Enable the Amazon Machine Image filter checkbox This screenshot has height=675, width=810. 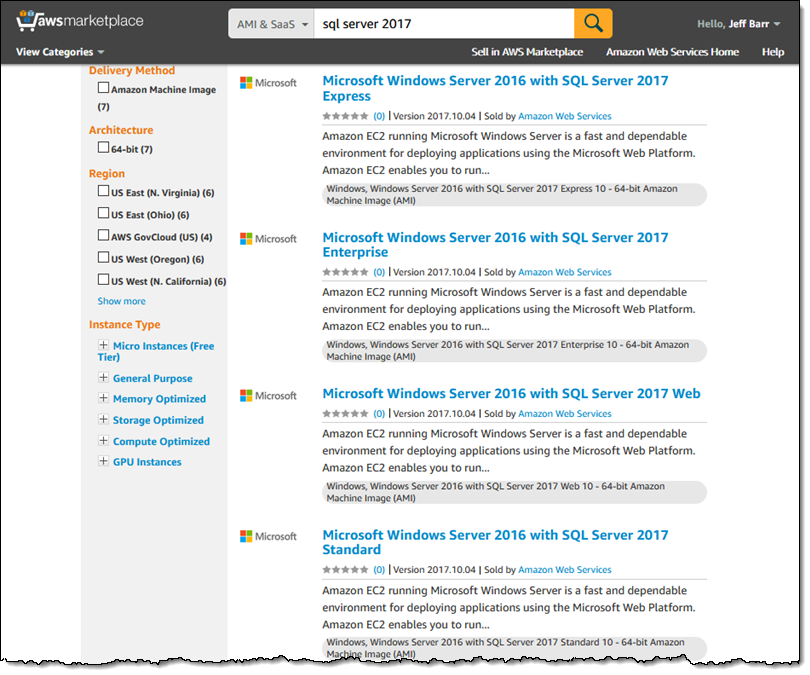103,87
